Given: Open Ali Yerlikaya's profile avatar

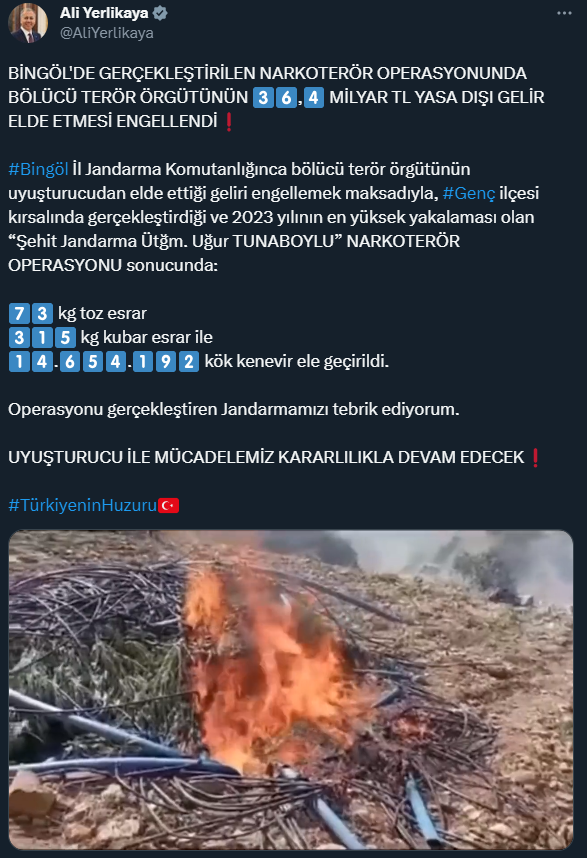Looking at the screenshot, I should pos(27,23).
